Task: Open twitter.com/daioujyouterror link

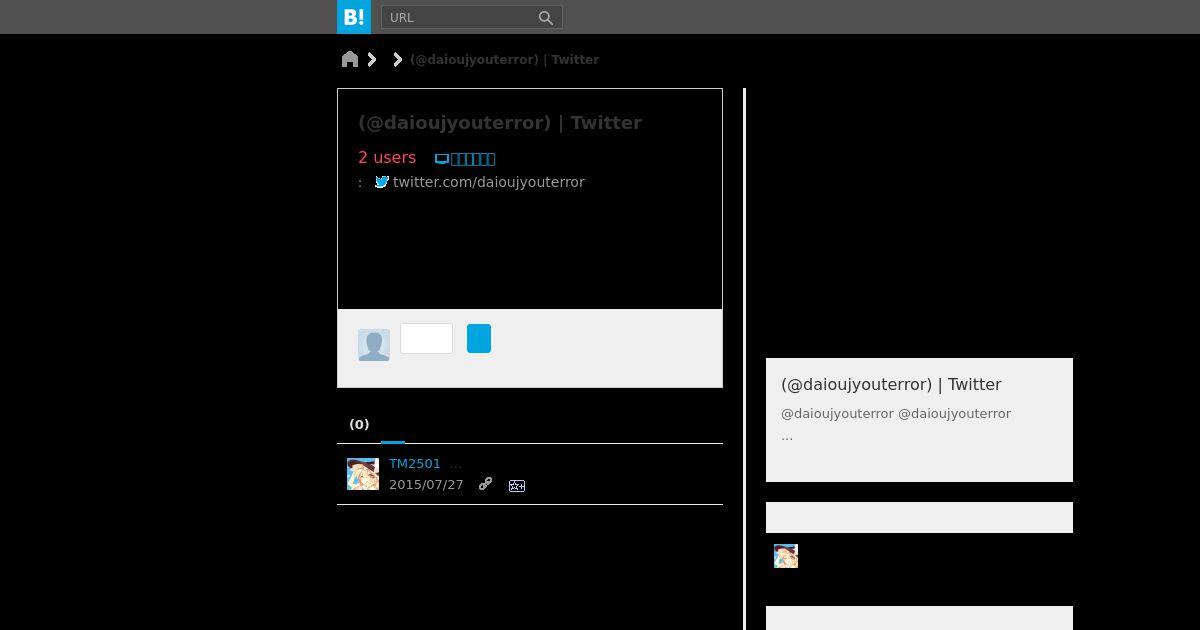Action: (x=489, y=182)
